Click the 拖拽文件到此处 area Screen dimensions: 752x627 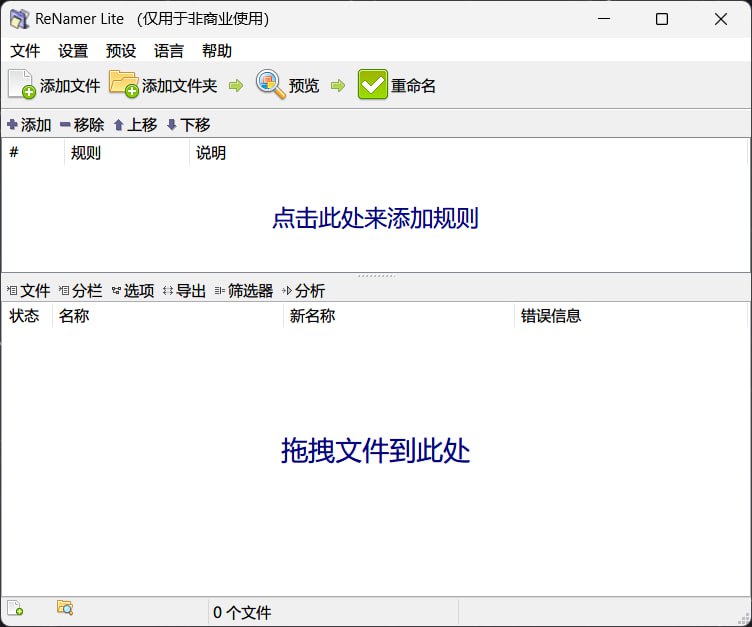(376, 450)
